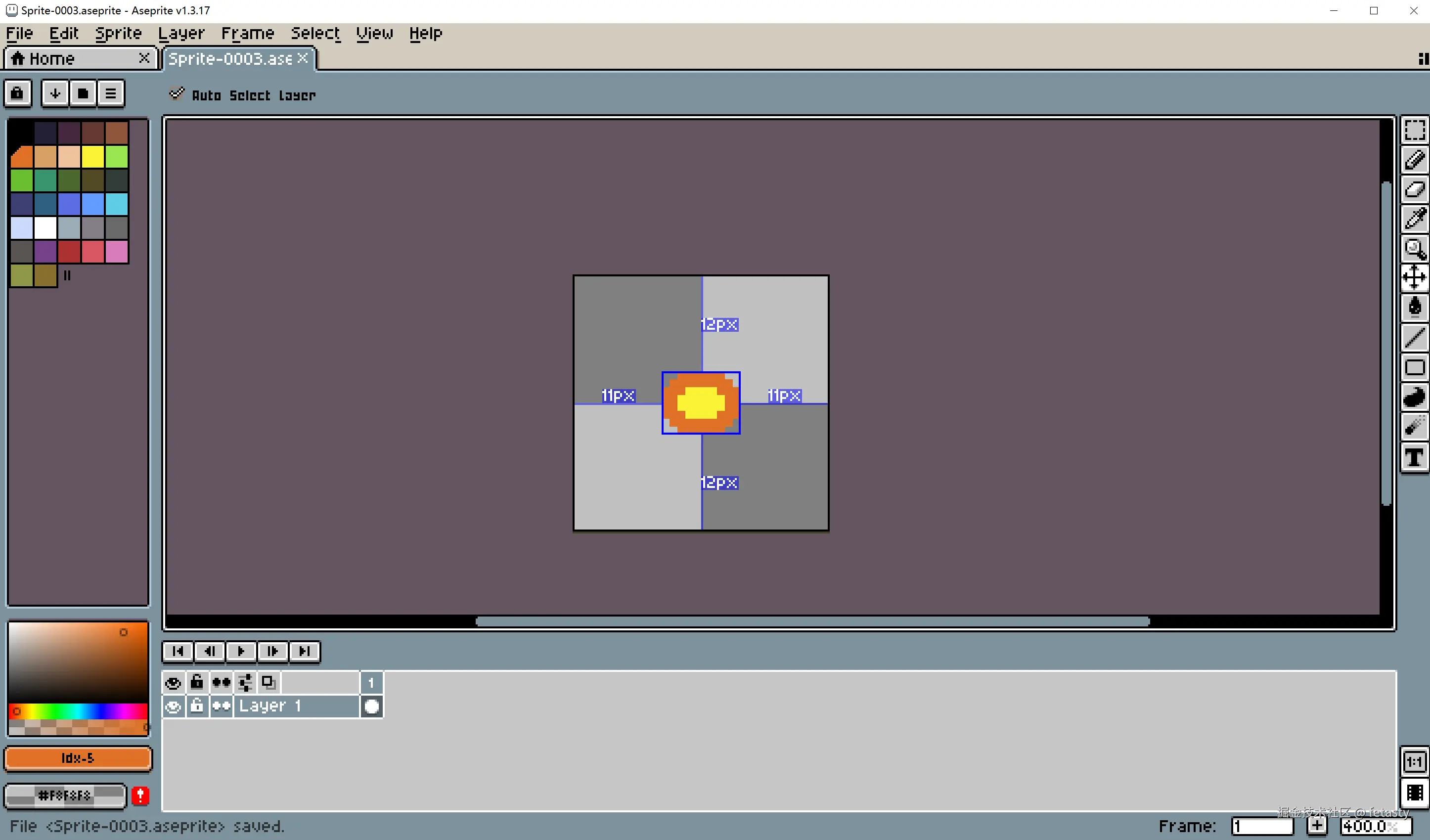Click the 1:1 preview zoom button
The image size is (1430, 840).
click(x=1414, y=762)
